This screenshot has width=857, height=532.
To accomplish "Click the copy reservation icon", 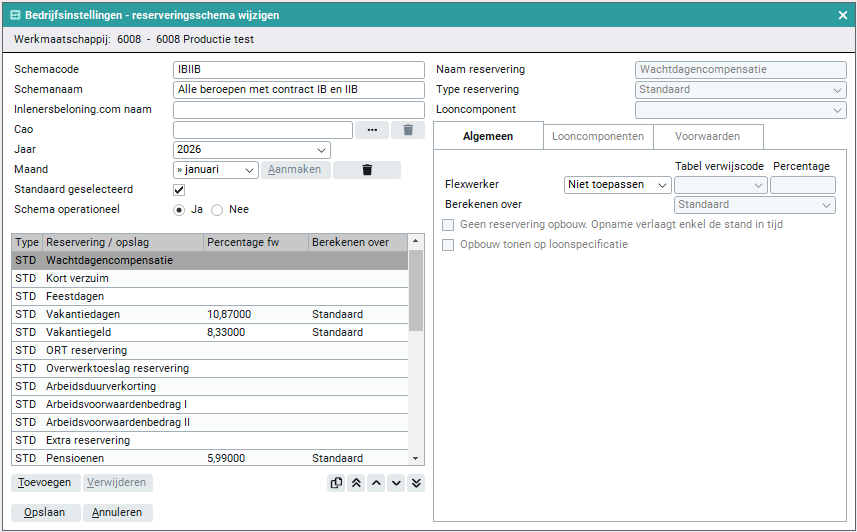I will point(336,483).
